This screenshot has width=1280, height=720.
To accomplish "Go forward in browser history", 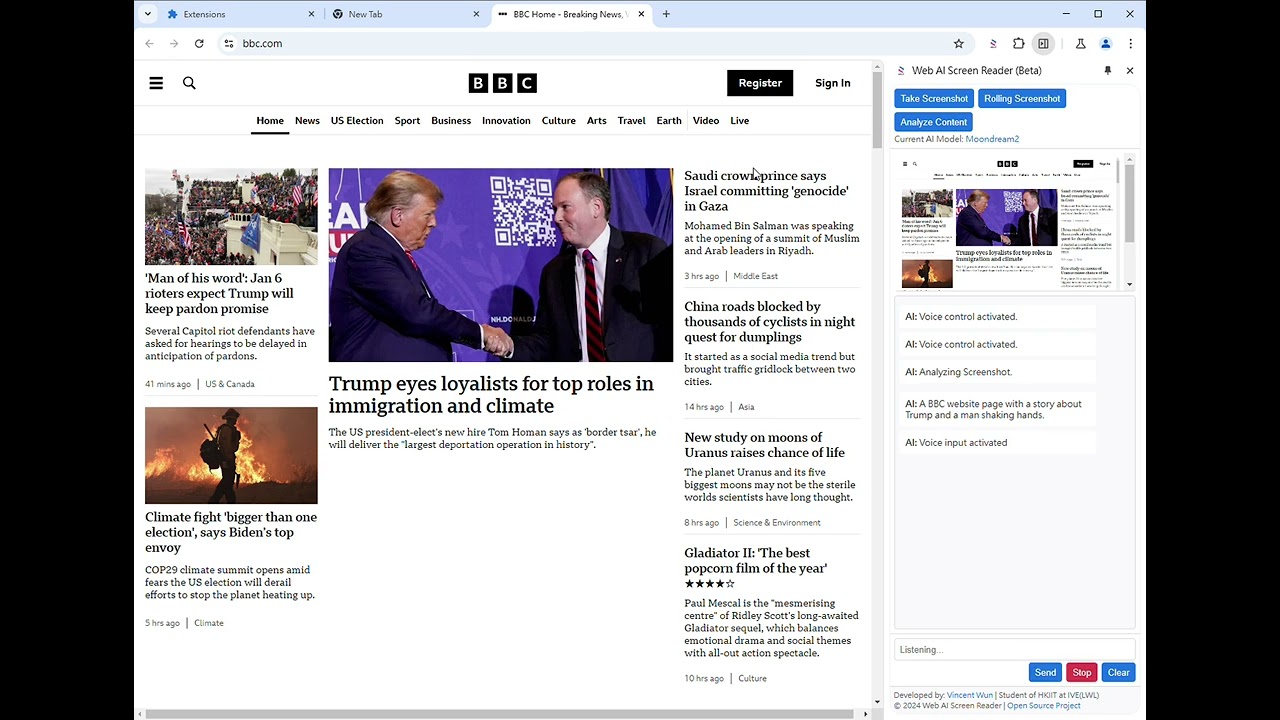I will 174,43.
